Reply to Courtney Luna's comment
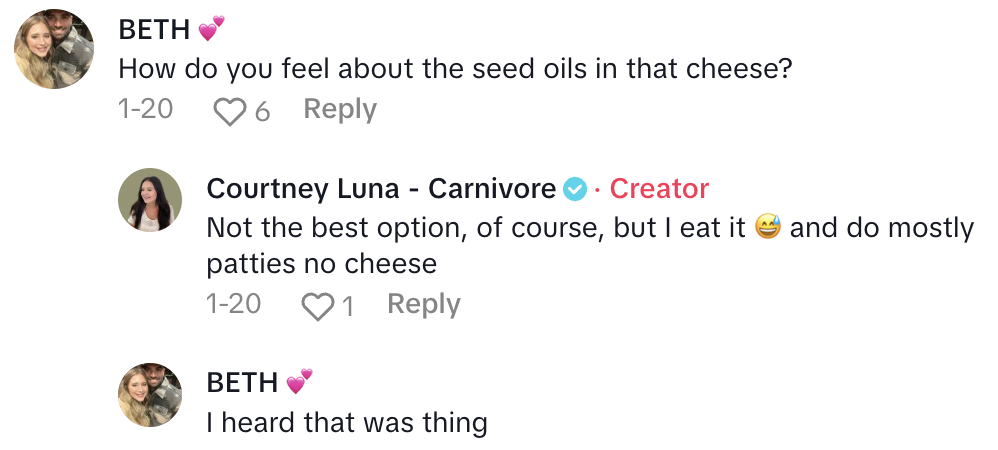This screenshot has width=998, height=450. [424, 305]
